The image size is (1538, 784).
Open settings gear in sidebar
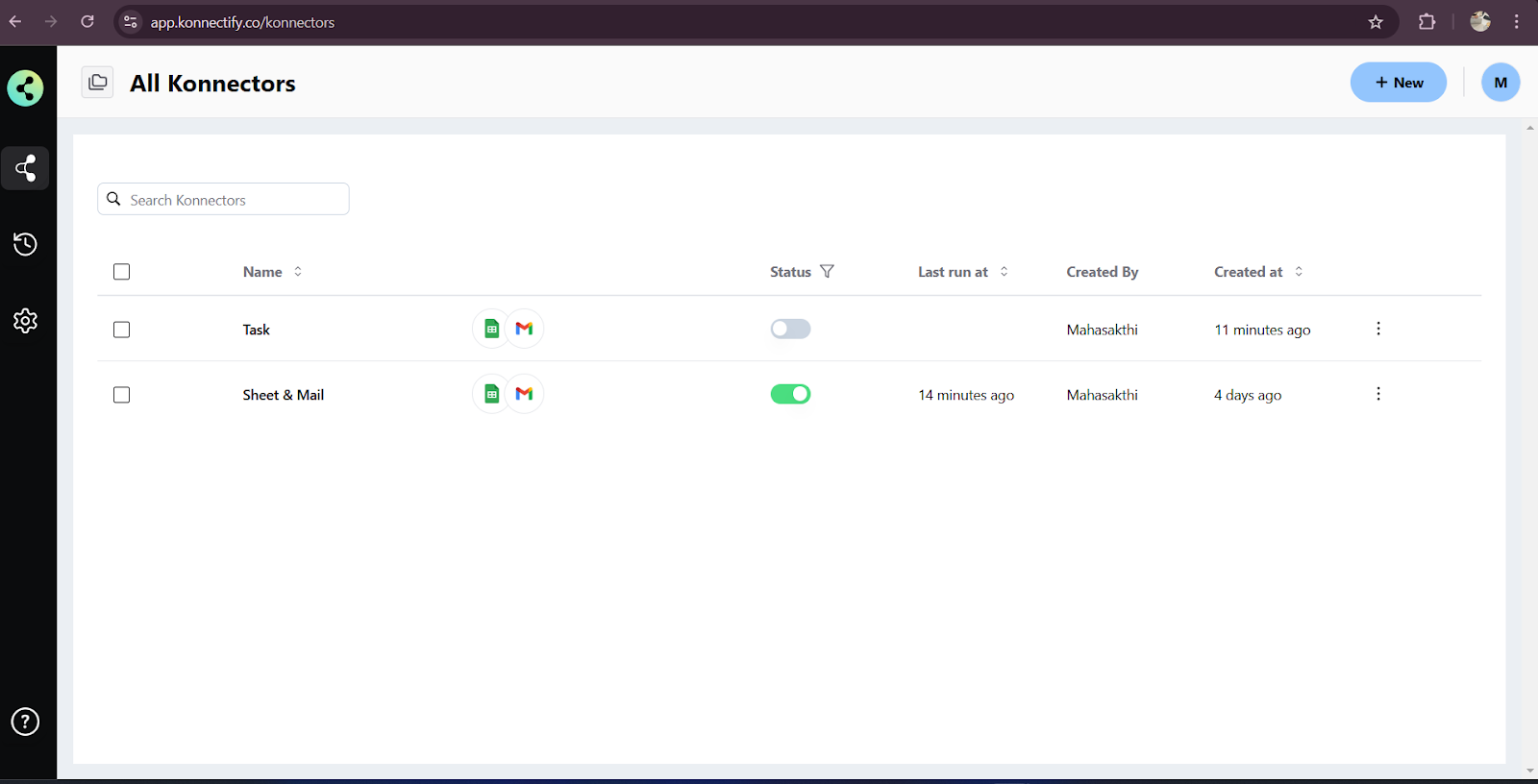click(25, 320)
